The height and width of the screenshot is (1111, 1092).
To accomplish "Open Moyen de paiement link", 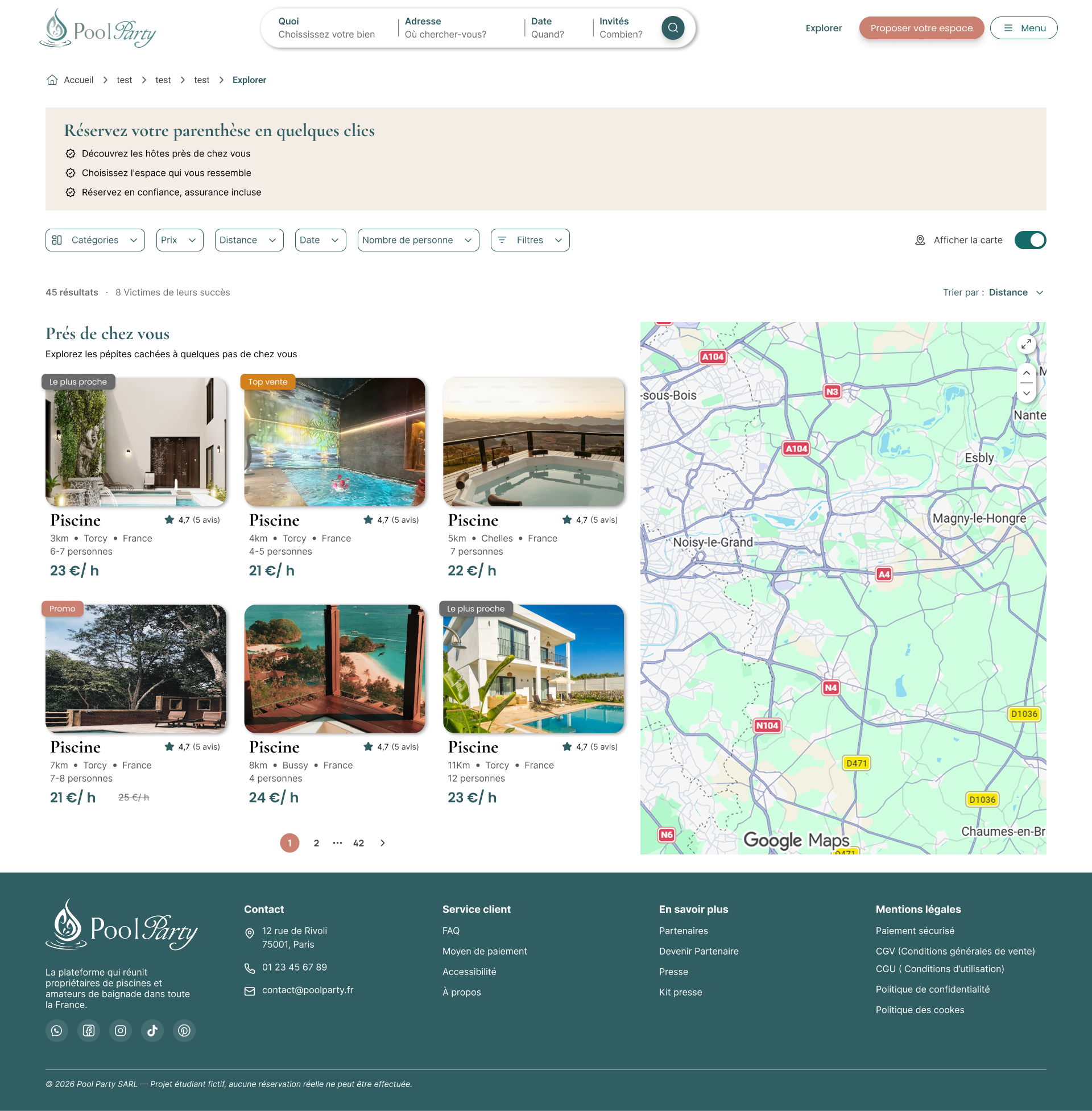I will pos(485,951).
